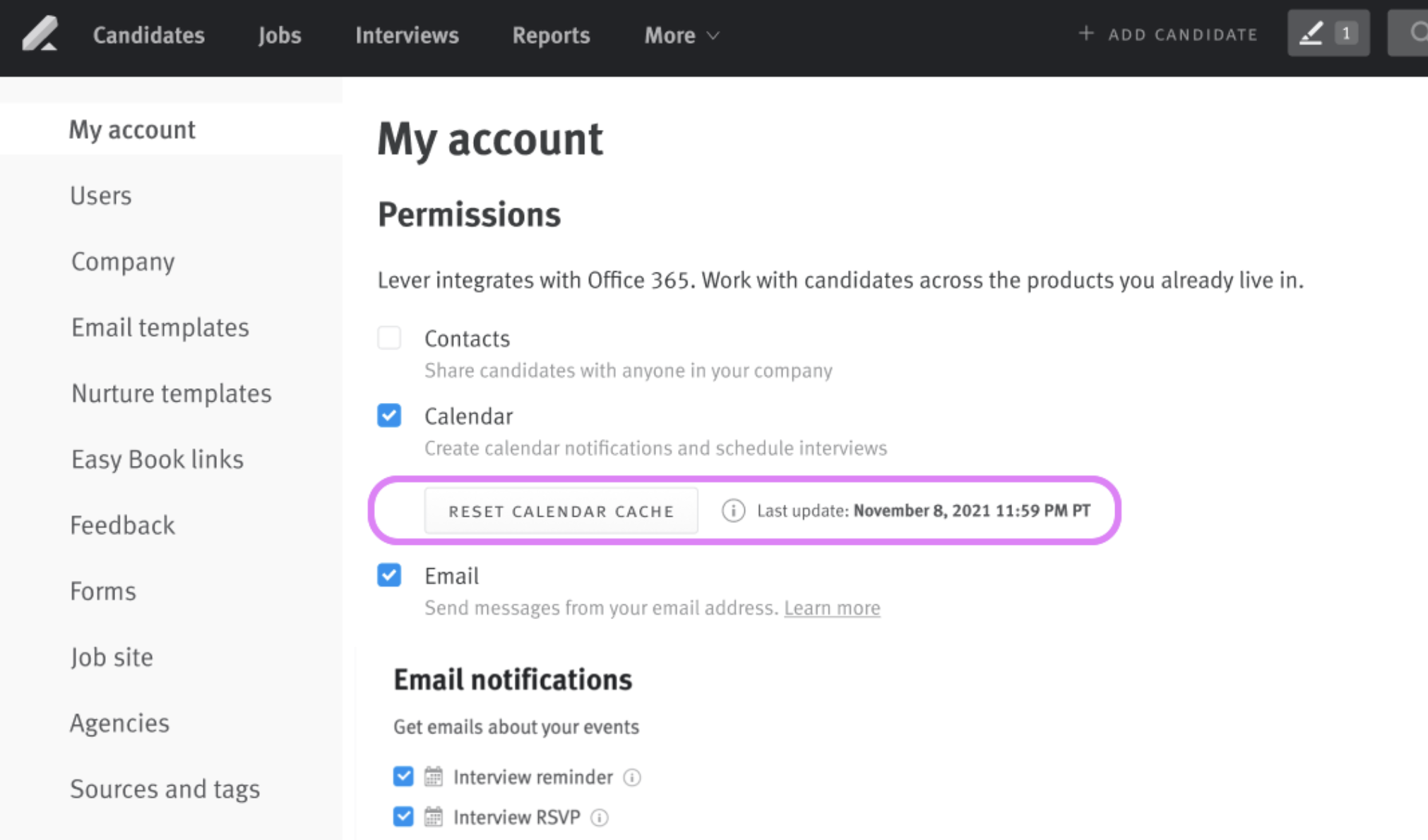
Task: Open the feedback pencil icon with badge 1
Action: [1328, 33]
